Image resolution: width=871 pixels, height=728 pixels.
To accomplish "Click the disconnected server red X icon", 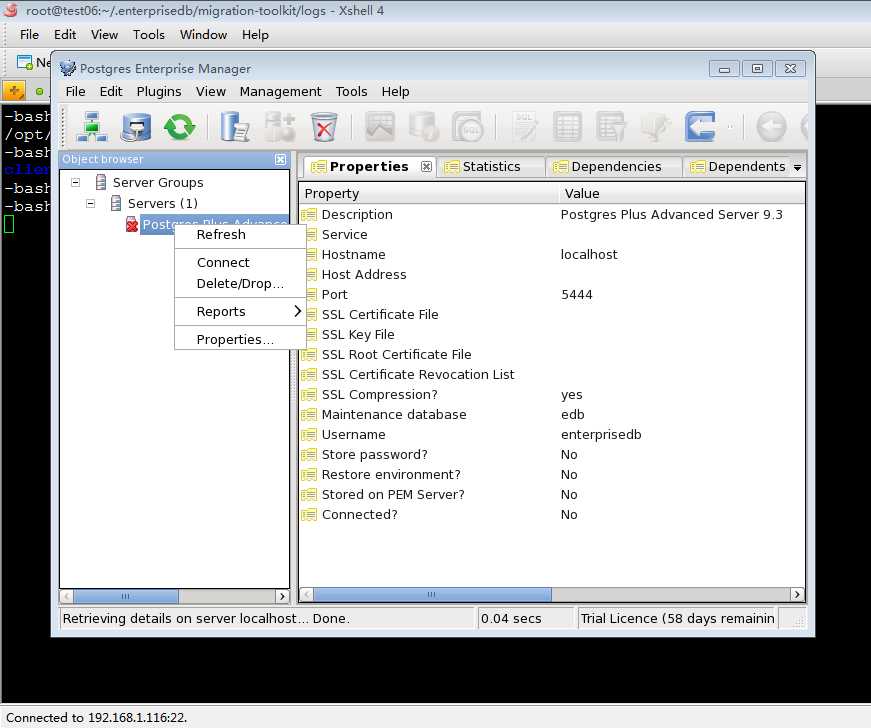I will [132, 224].
